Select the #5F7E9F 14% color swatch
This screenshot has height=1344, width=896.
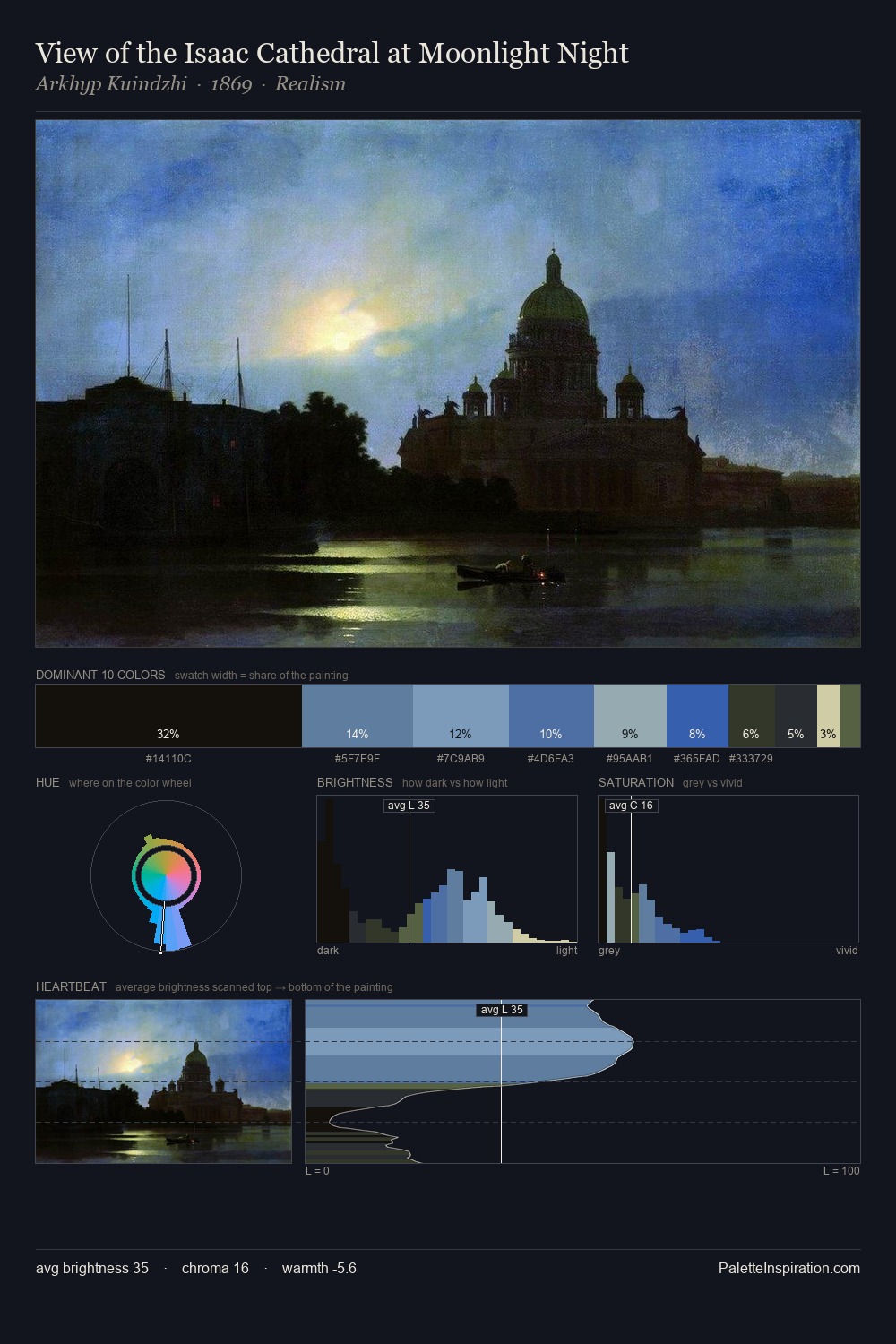click(x=358, y=716)
